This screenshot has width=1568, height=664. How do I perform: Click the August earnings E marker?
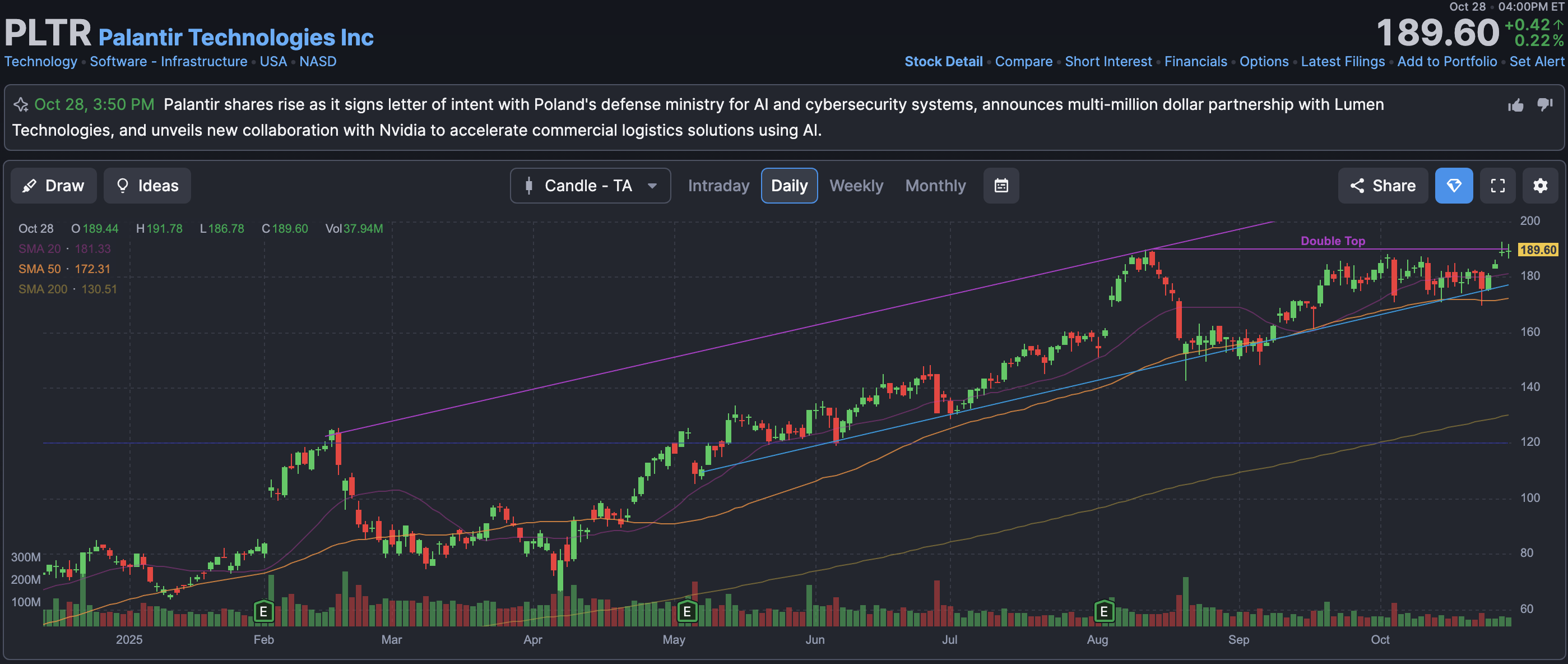(x=1103, y=611)
